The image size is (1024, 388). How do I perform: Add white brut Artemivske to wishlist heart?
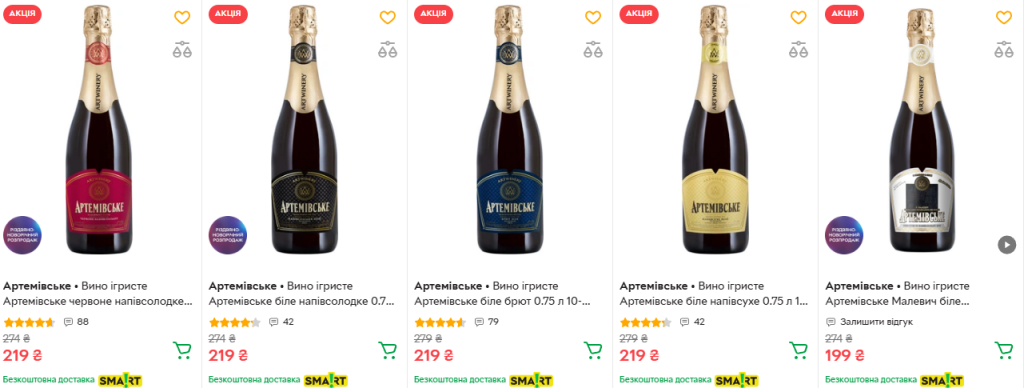(593, 18)
